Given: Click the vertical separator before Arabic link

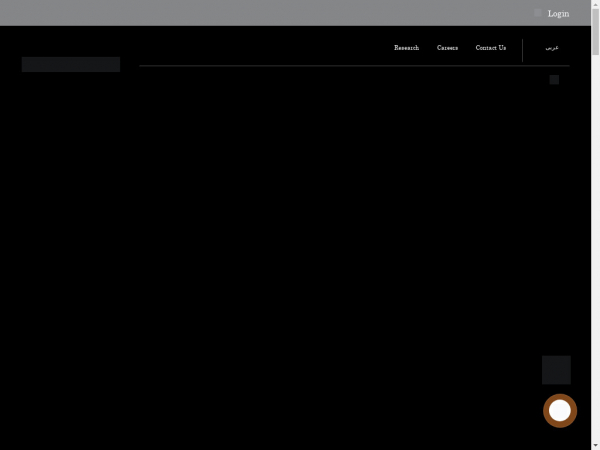Looking at the screenshot, I should tap(522, 50).
